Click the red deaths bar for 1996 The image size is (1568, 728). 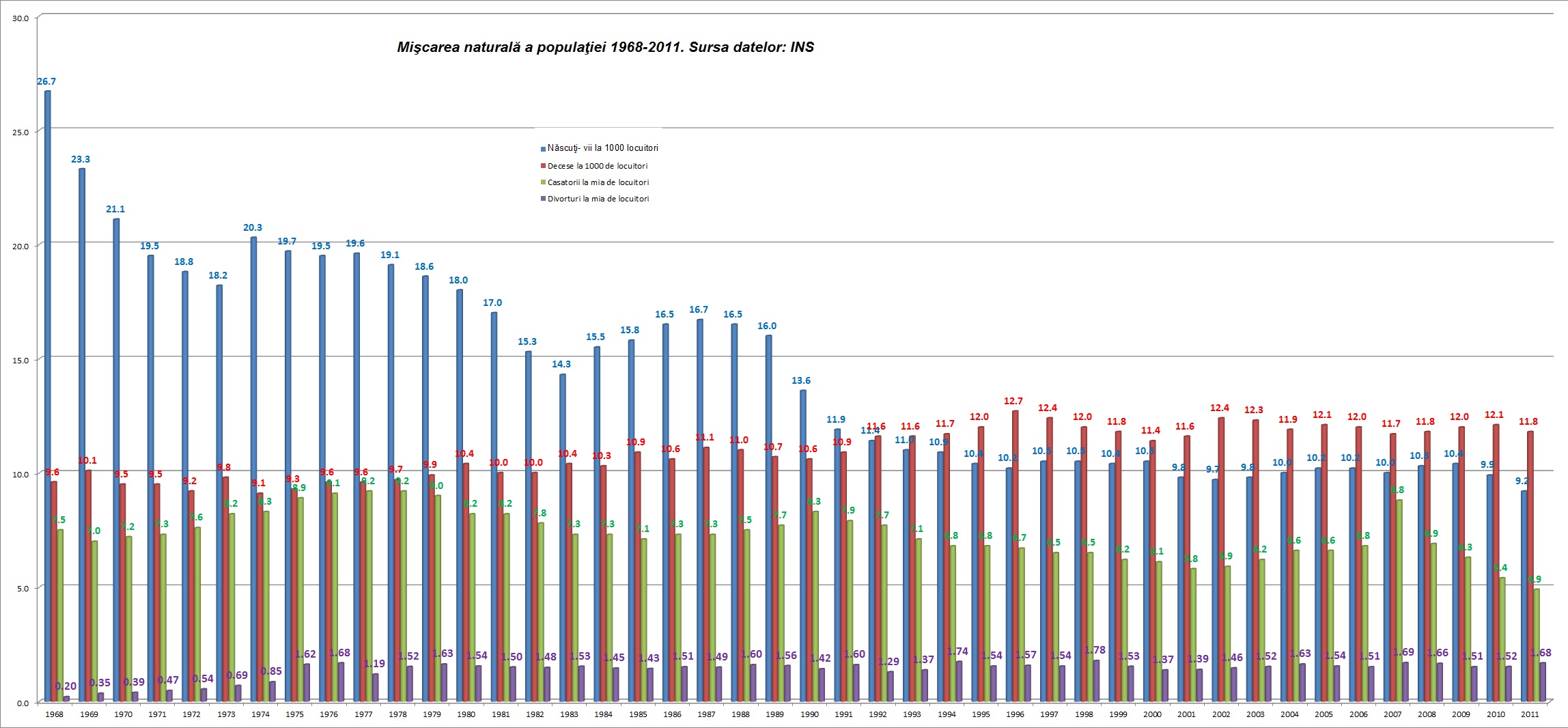(1016, 556)
